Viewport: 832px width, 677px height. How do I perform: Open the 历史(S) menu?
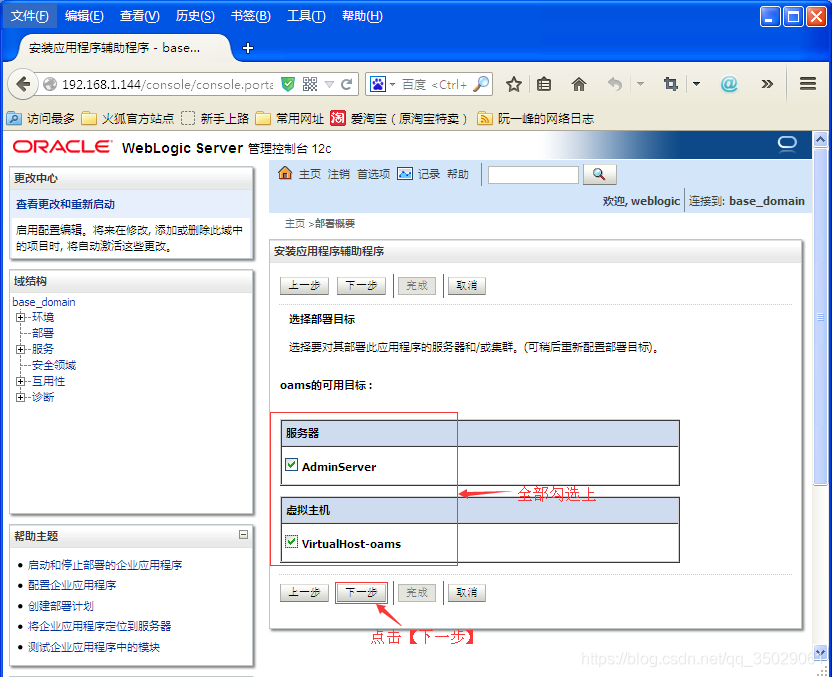195,16
